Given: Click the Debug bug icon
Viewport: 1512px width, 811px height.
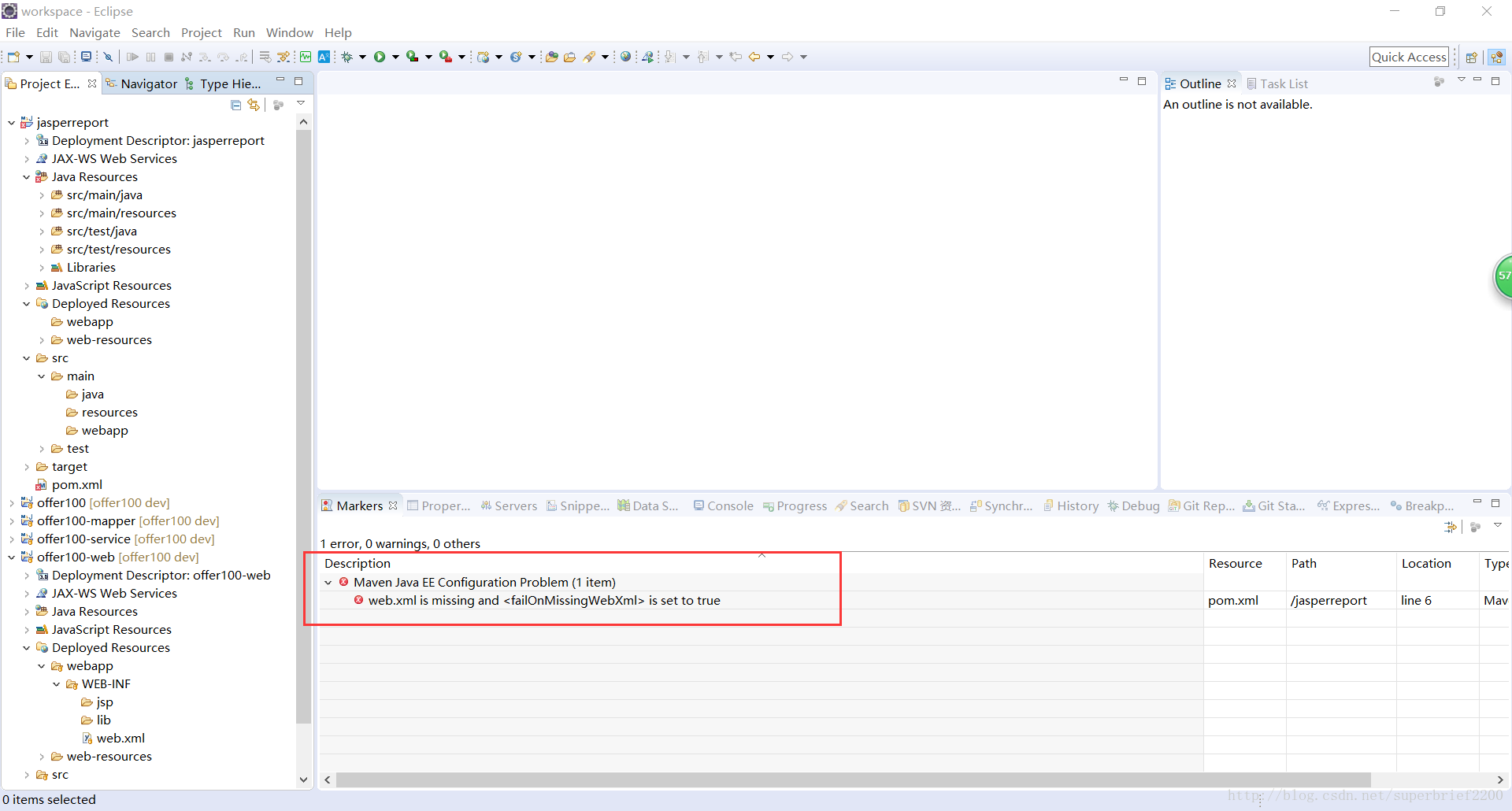Looking at the screenshot, I should tap(346, 57).
